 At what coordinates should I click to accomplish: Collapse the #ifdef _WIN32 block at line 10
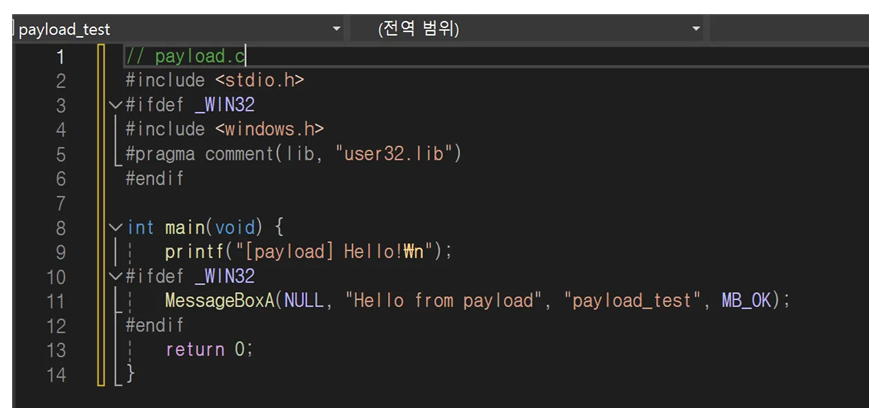coord(116,276)
